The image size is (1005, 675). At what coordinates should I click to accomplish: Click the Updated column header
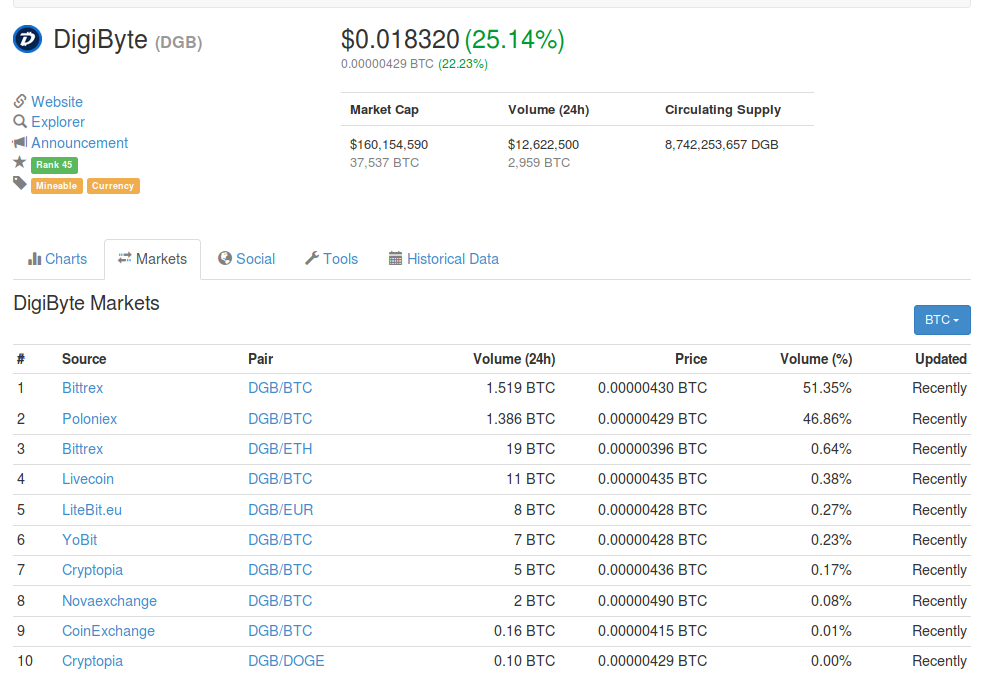click(941, 359)
